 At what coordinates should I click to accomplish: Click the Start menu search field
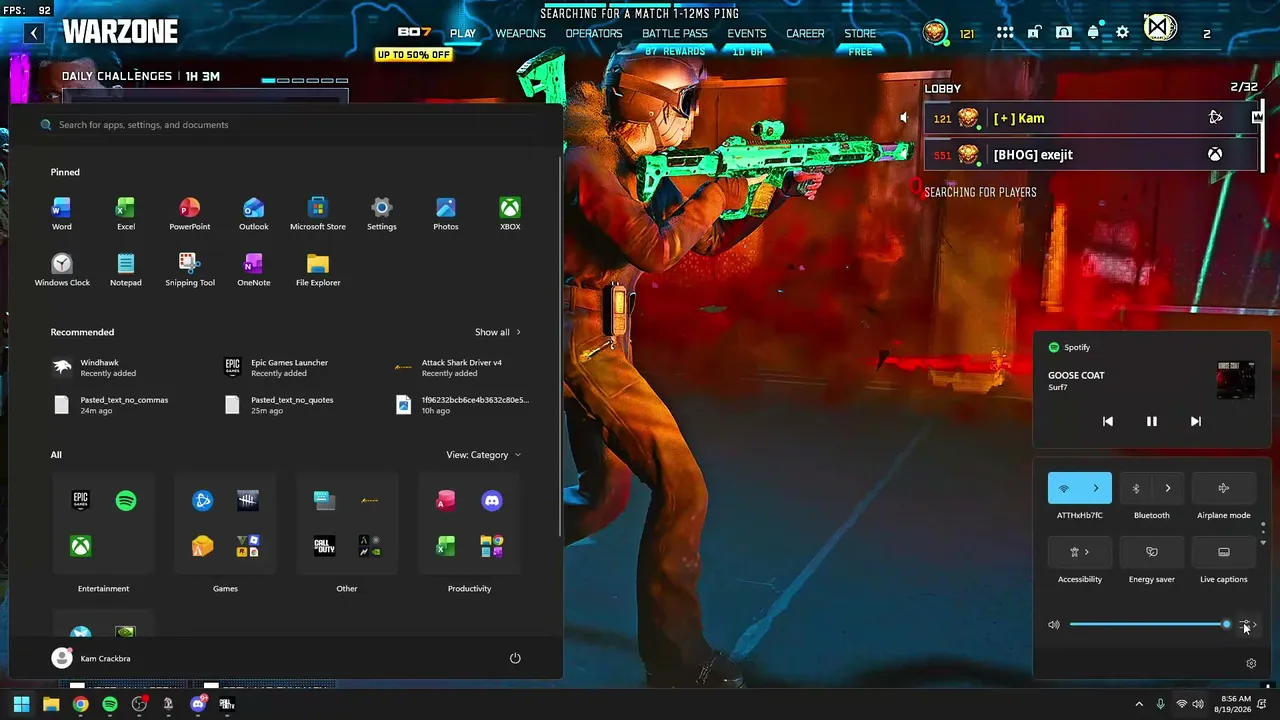click(x=285, y=125)
